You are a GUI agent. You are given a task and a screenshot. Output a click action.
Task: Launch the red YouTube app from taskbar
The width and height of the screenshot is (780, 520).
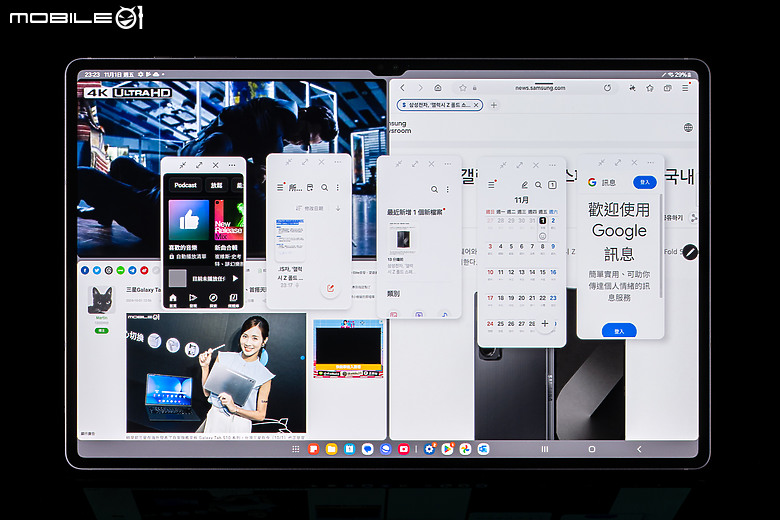[403, 449]
